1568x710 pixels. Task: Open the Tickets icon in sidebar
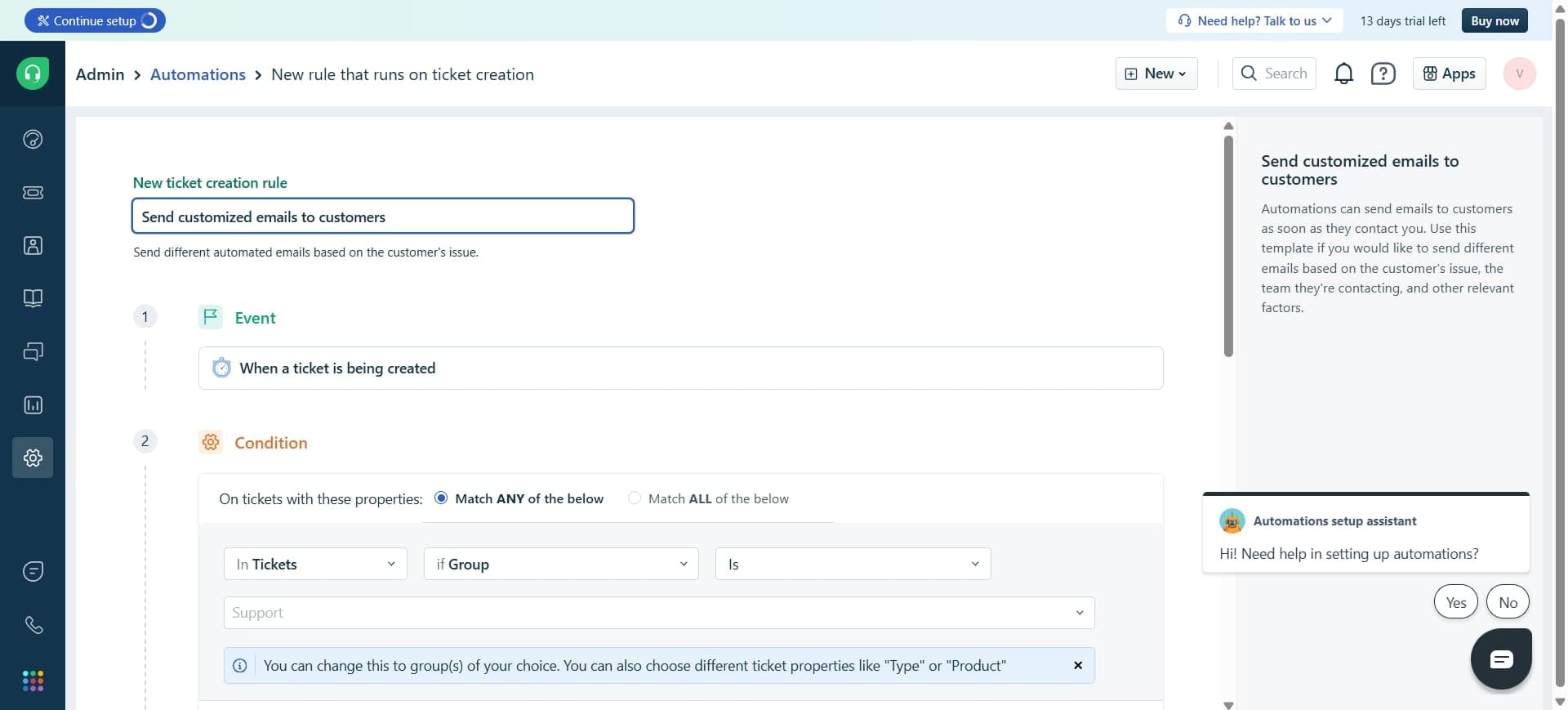click(x=33, y=193)
